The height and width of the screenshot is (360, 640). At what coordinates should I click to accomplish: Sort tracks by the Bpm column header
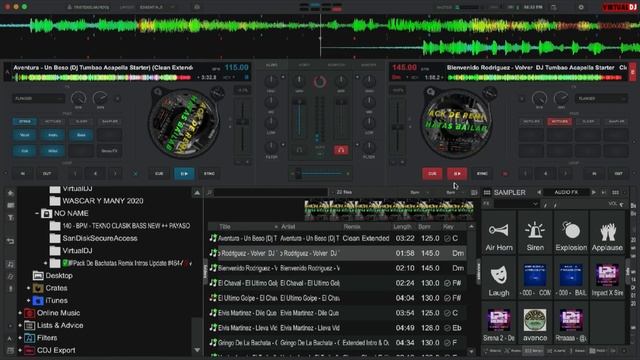click(x=424, y=227)
